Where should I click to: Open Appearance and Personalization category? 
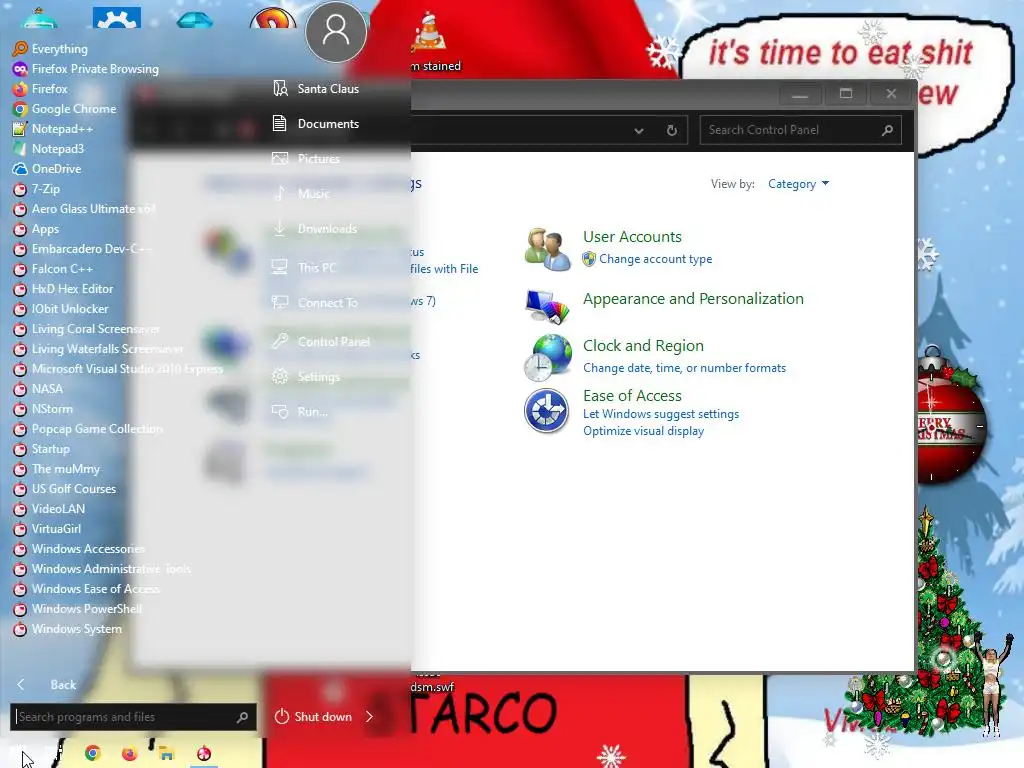(693, 299)
